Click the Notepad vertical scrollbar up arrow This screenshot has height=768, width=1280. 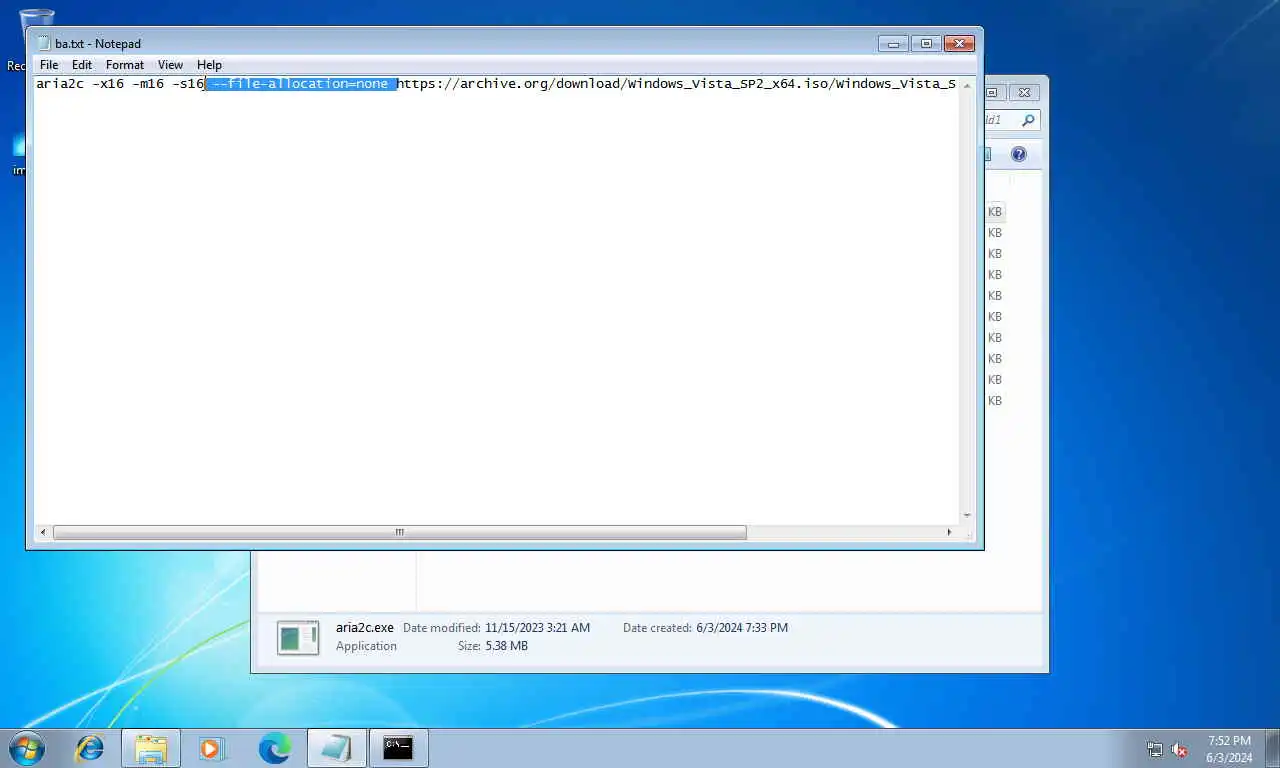[x=967, y=85]
